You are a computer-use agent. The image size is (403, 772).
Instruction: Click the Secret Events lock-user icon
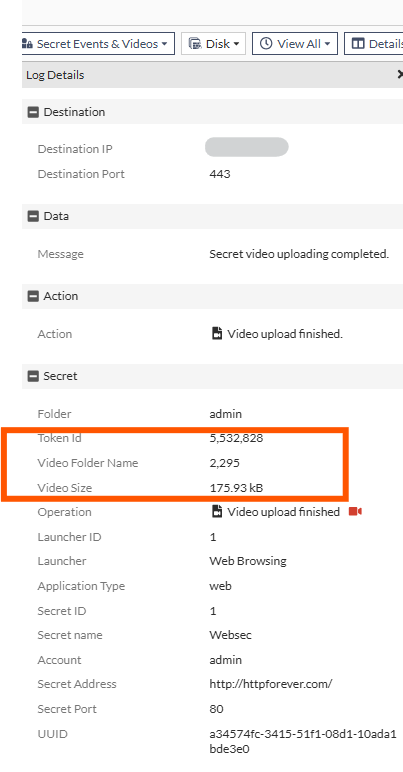27,44
